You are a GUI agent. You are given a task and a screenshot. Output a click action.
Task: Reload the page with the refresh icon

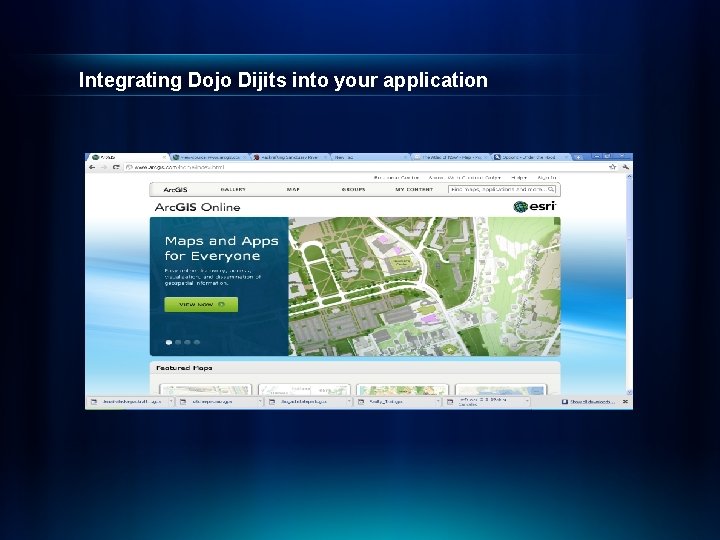click(116, 167)
